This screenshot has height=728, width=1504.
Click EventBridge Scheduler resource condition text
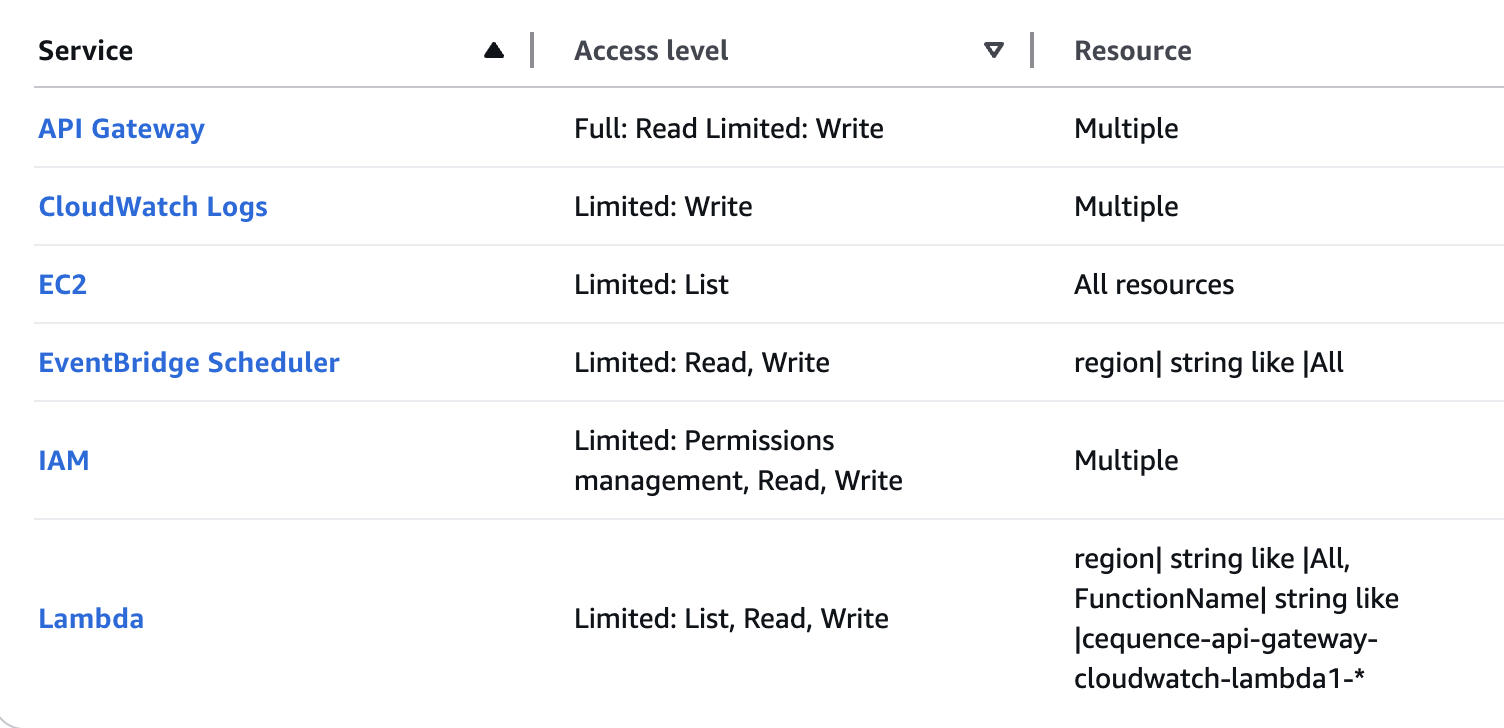[x=1209, y=363]
